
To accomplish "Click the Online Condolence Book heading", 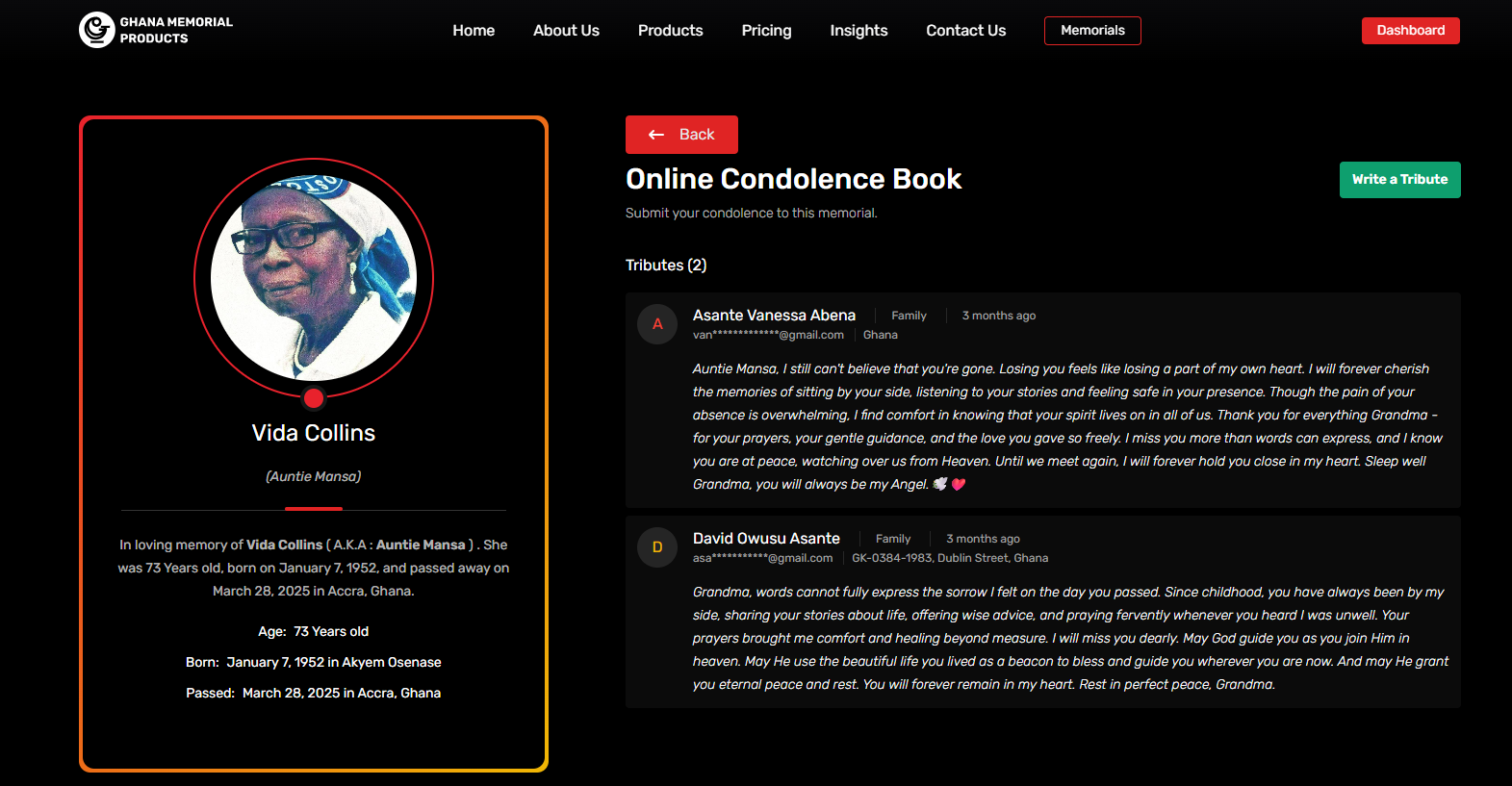I will [793, 179].
